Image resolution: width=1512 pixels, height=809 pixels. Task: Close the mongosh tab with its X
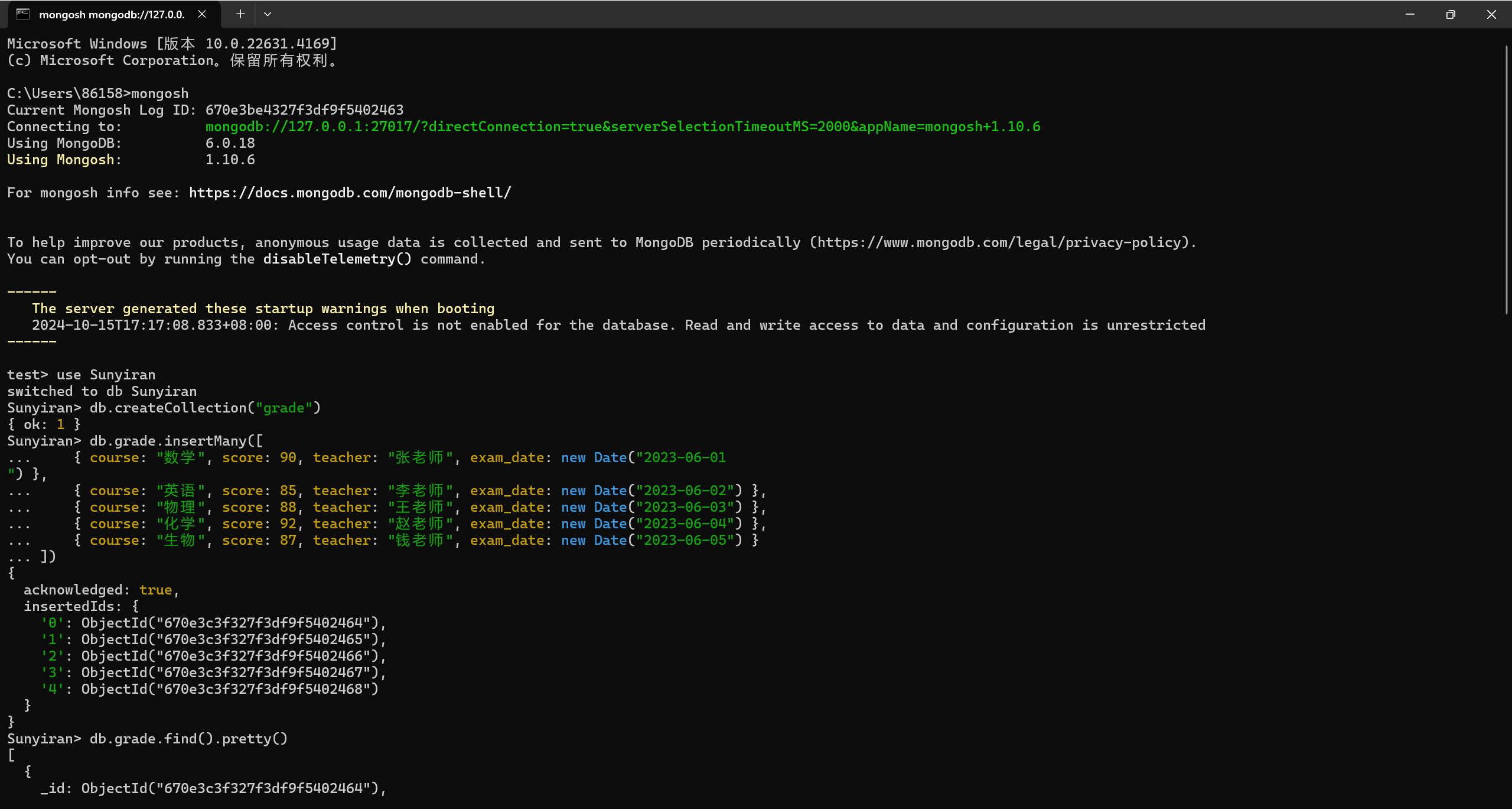click(x=202, y=14)
